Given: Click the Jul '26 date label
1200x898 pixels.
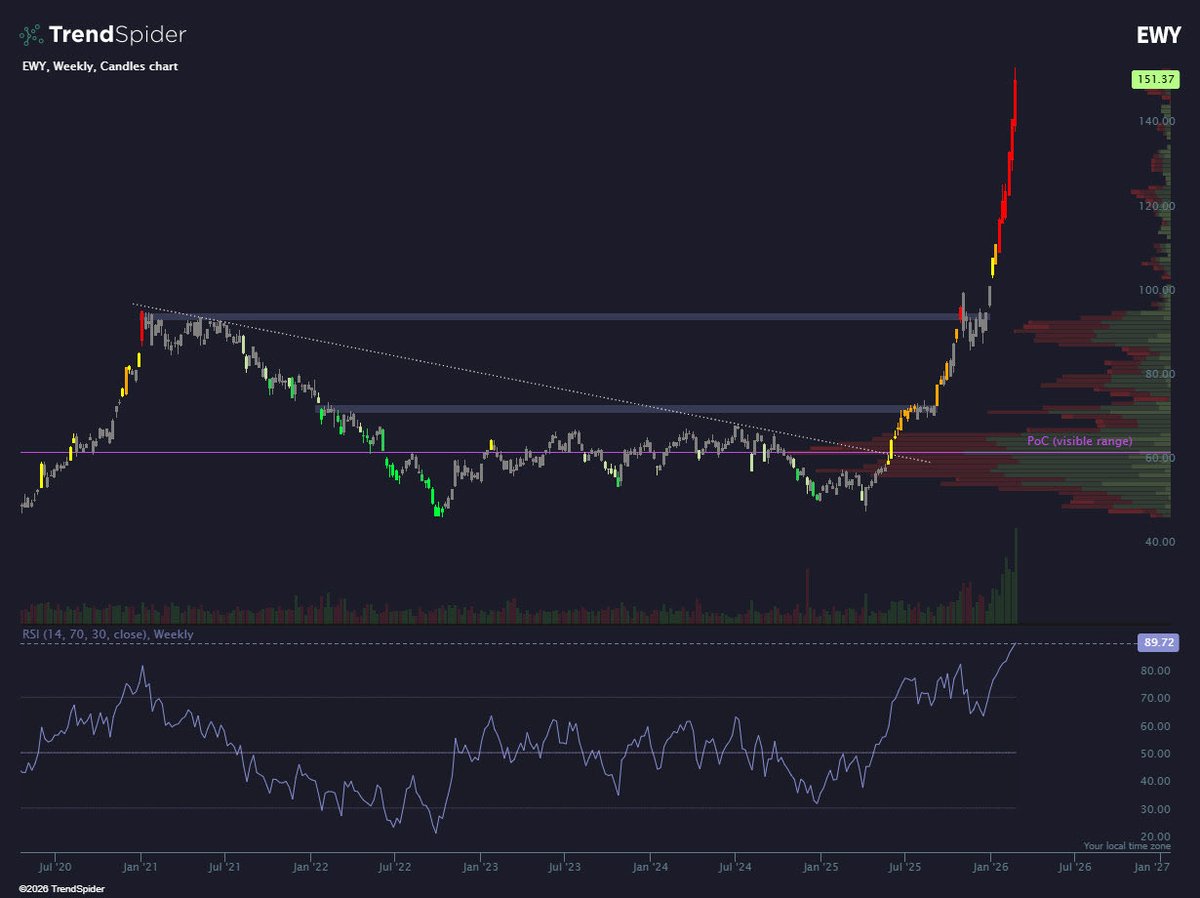Looking at the screenshot, I should pos(1075,869).
